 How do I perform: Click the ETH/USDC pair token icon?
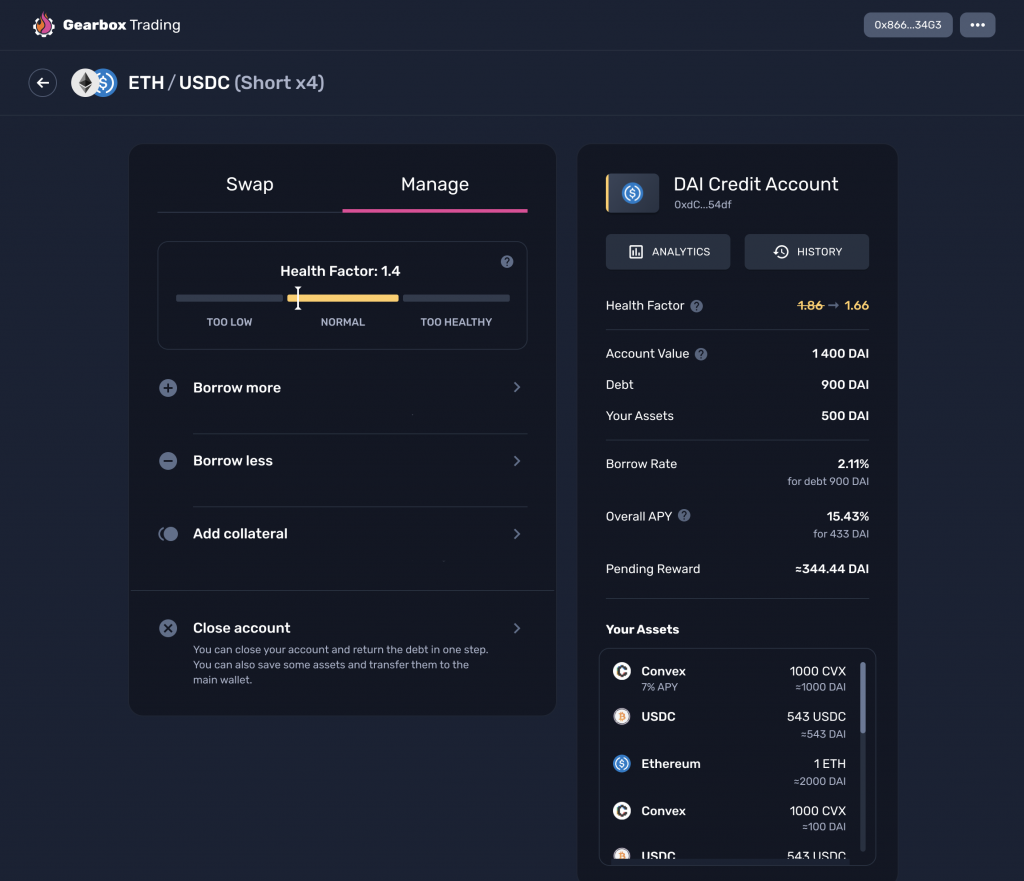coord(94,83)
